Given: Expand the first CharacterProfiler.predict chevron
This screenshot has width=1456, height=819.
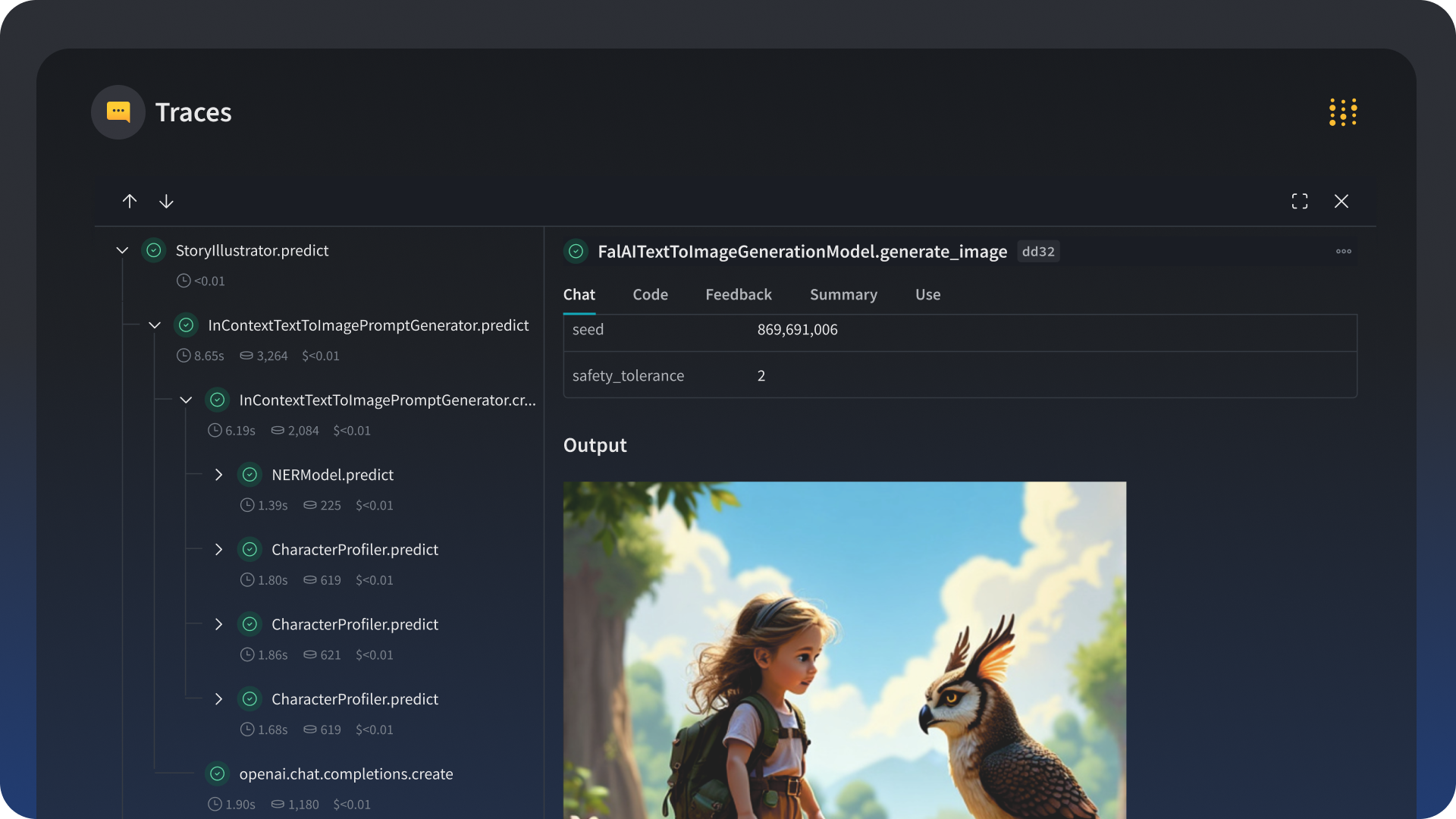Looking at the screenshot, I should [218, 550].
